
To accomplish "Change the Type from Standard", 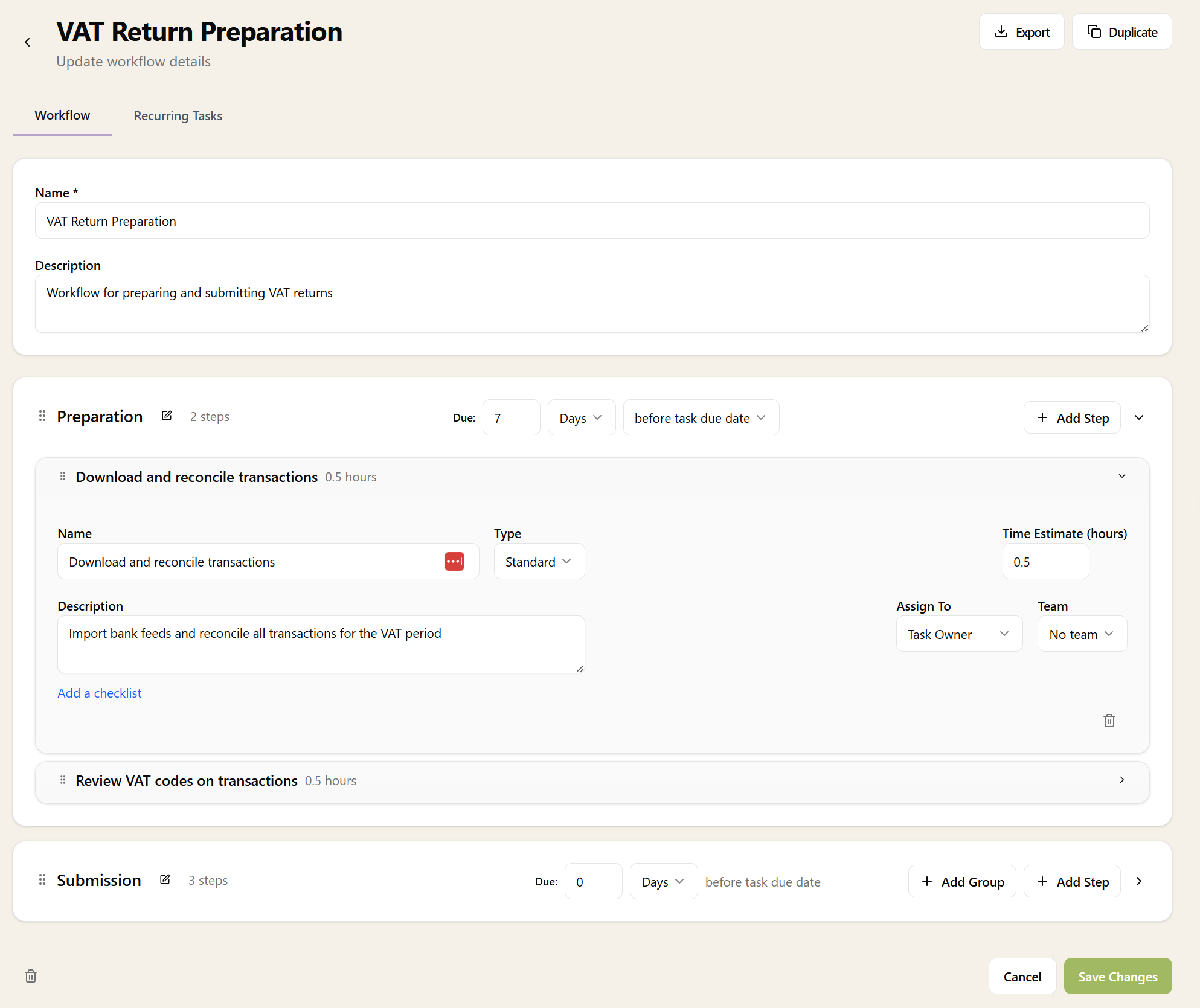I will point(539,561).
